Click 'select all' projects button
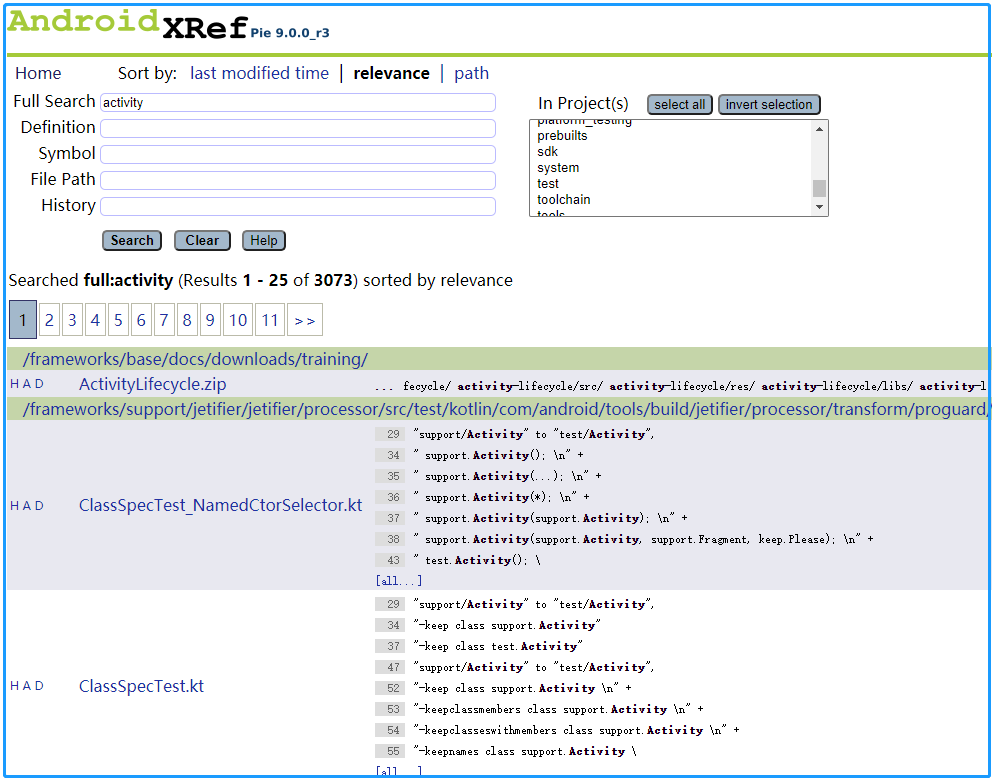Screen dimensions: 992x779 (x=679, y=104)
